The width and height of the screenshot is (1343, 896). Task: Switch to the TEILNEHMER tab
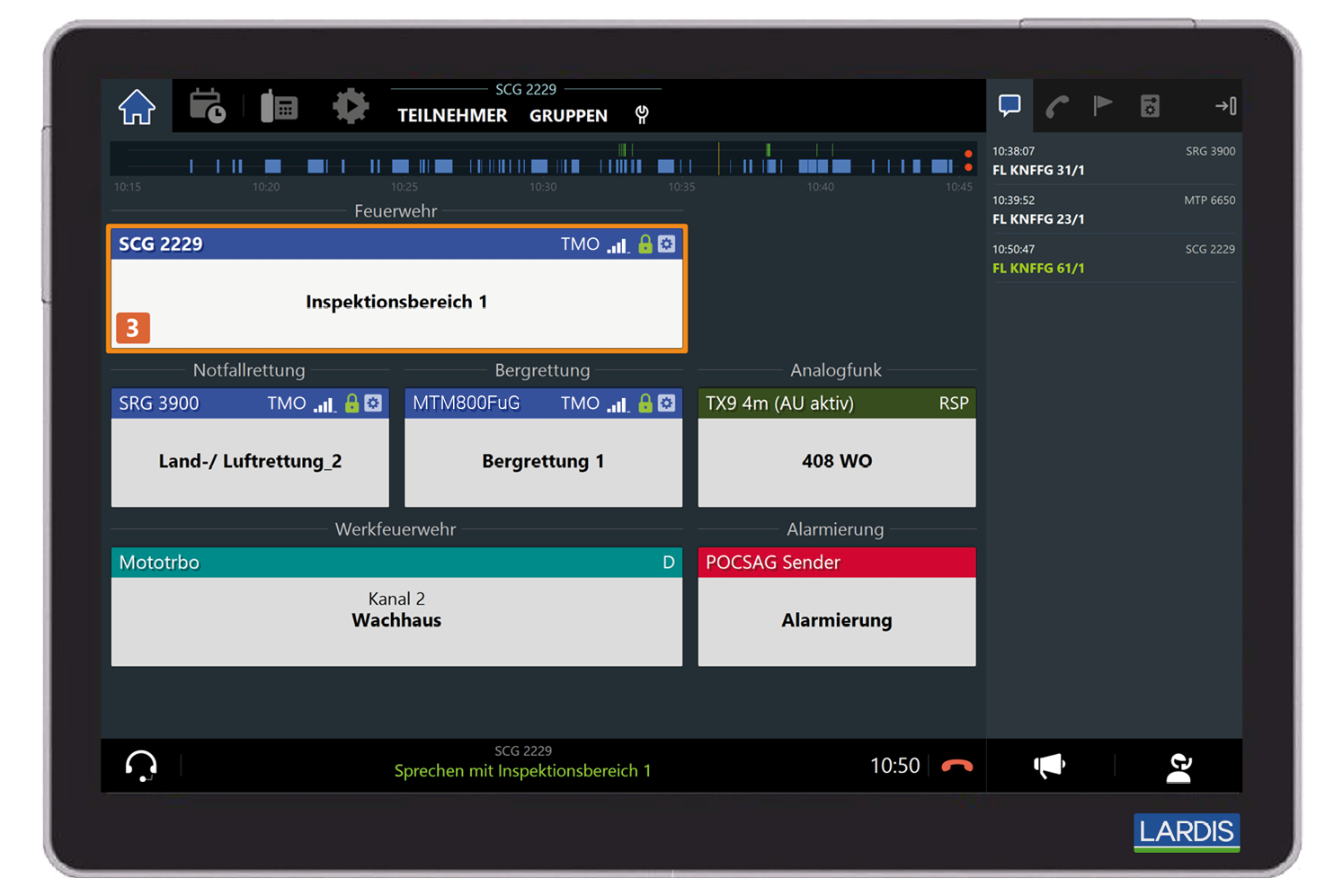(452, 116)
